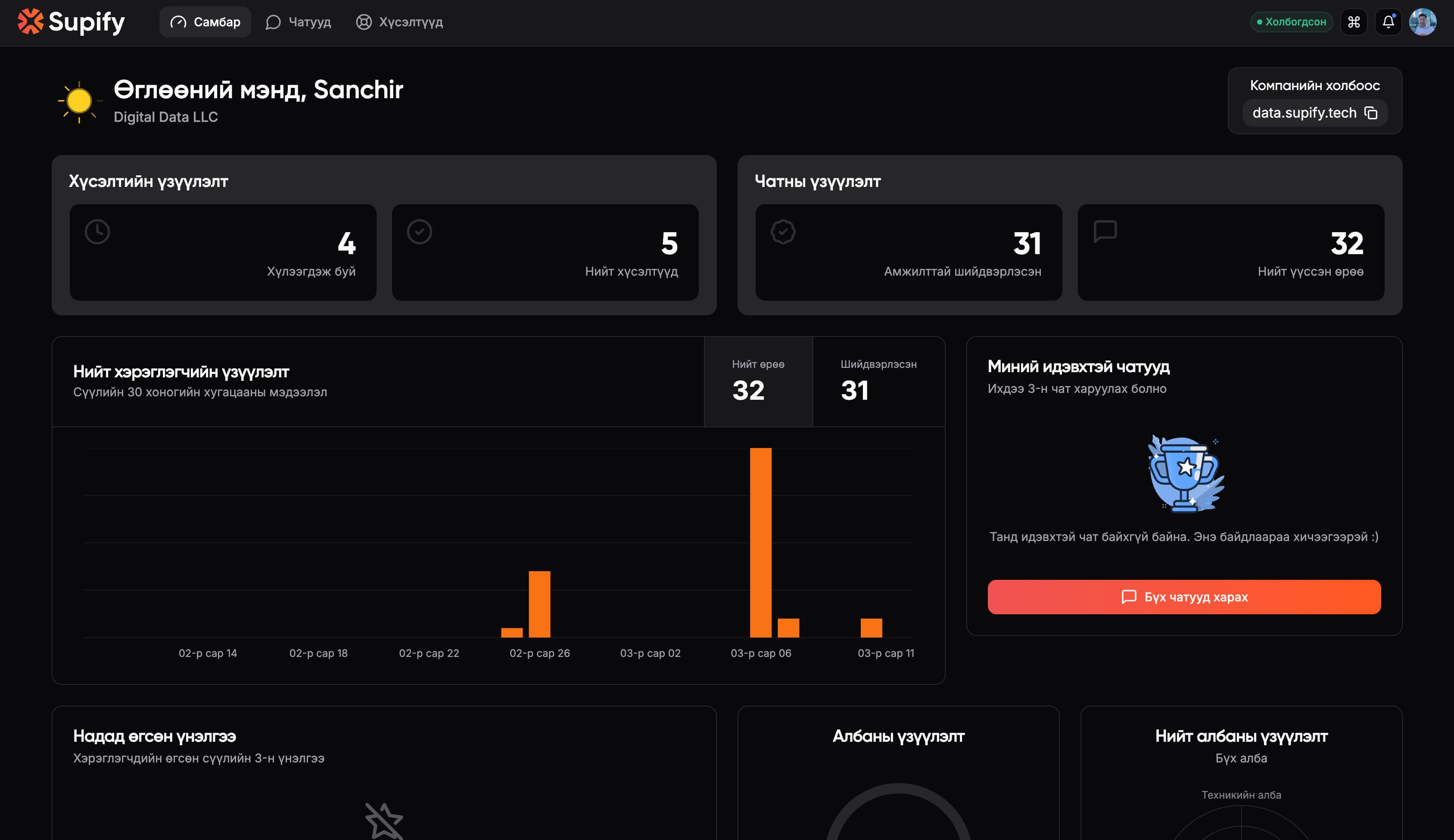Click the Холбогдсон connection status badge

pyautogui.click(x=1291, y=22)
